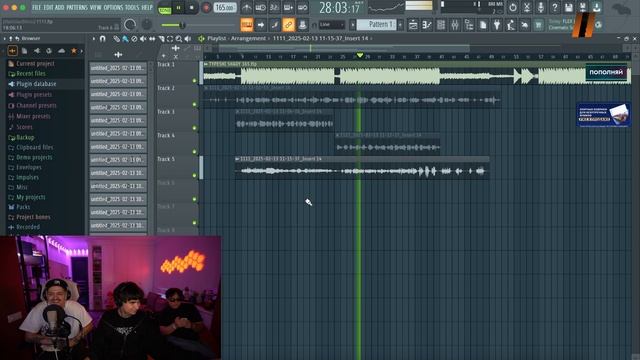Click the undo history refresh icon
The width and height of the screenshot is (640, 360).
point(513,7)
